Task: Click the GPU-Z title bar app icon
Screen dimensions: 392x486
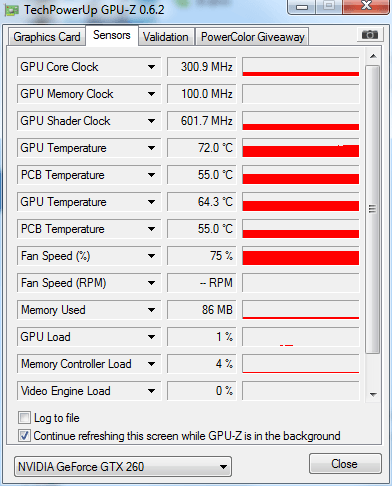Action: [12, 11]
